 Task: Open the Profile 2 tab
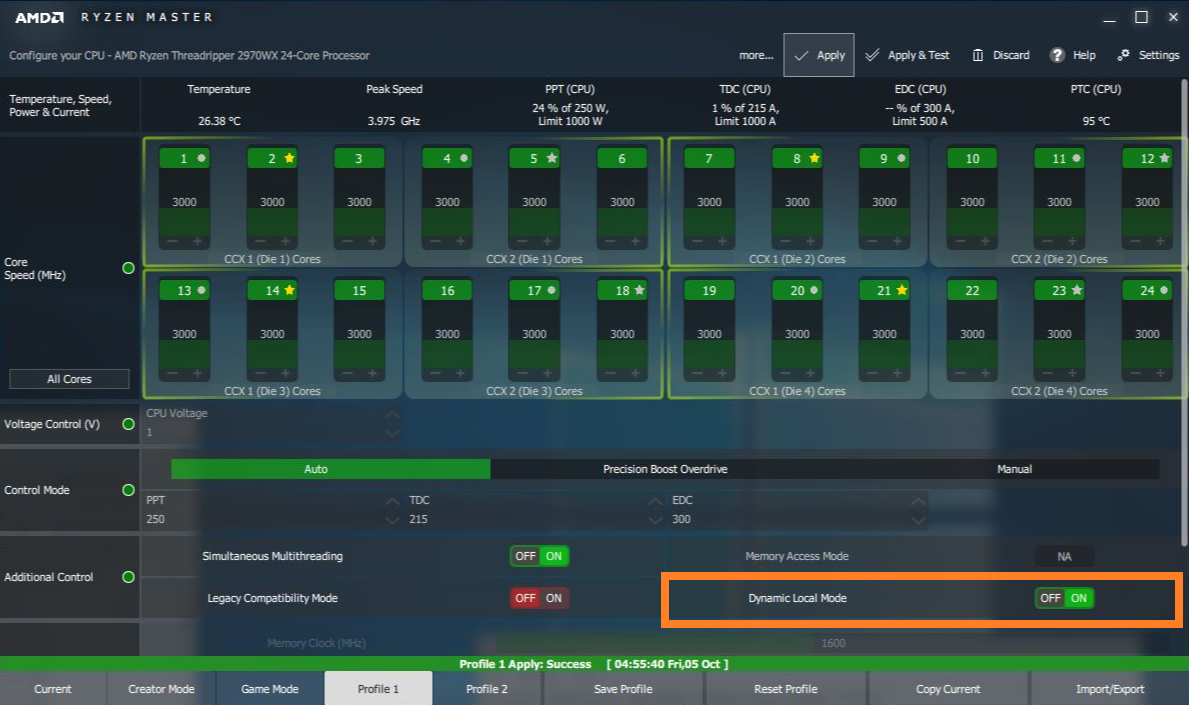click(487, 689)
